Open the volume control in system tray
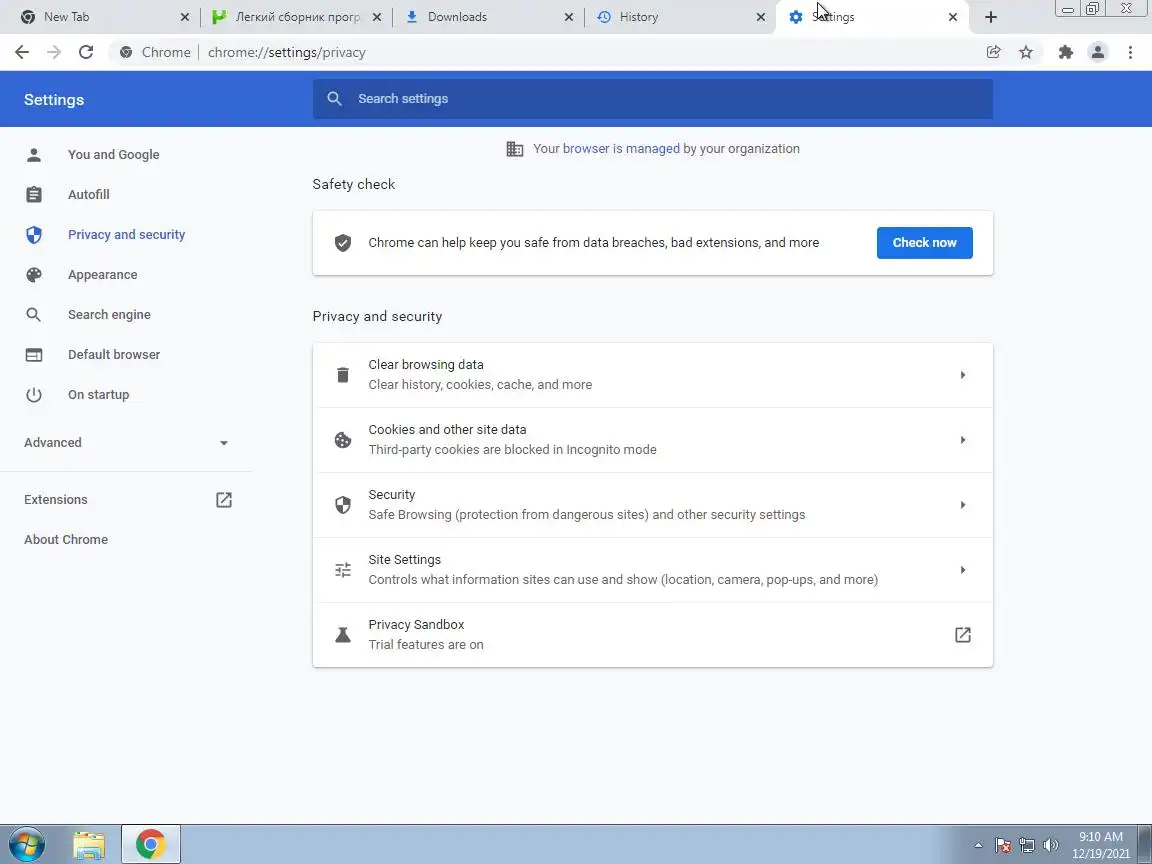Screen dimensions: 1152x864 [x=1051, y=845]
